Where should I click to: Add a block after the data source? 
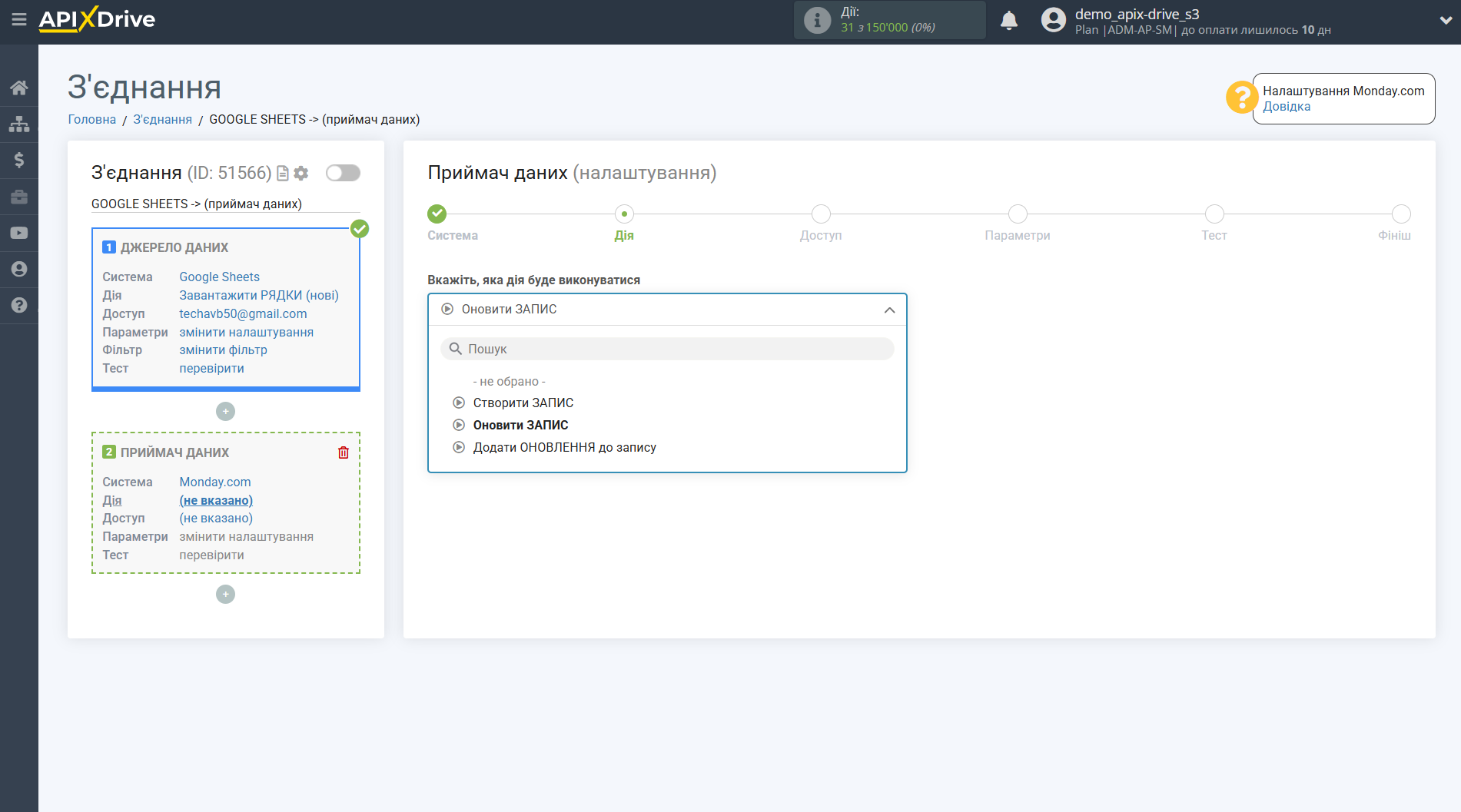(225, 412)
